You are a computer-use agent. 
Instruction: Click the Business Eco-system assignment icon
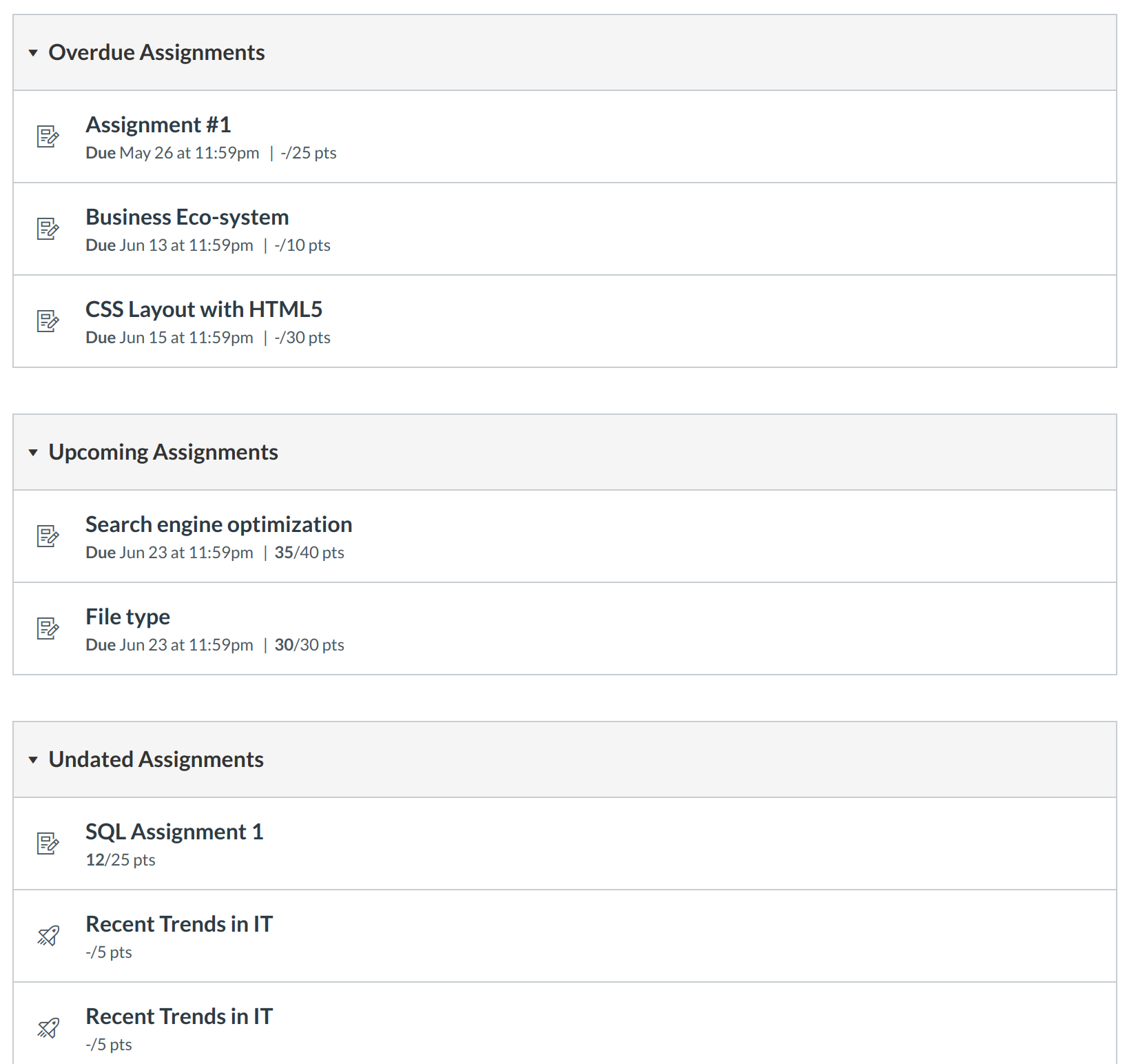click(x=48, y=229)
